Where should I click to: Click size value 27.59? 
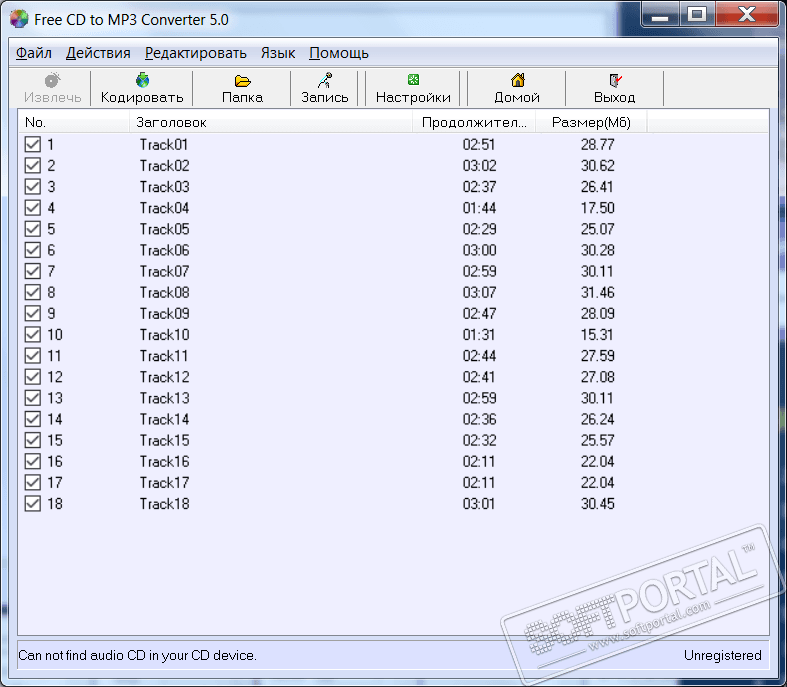point(598,355)
